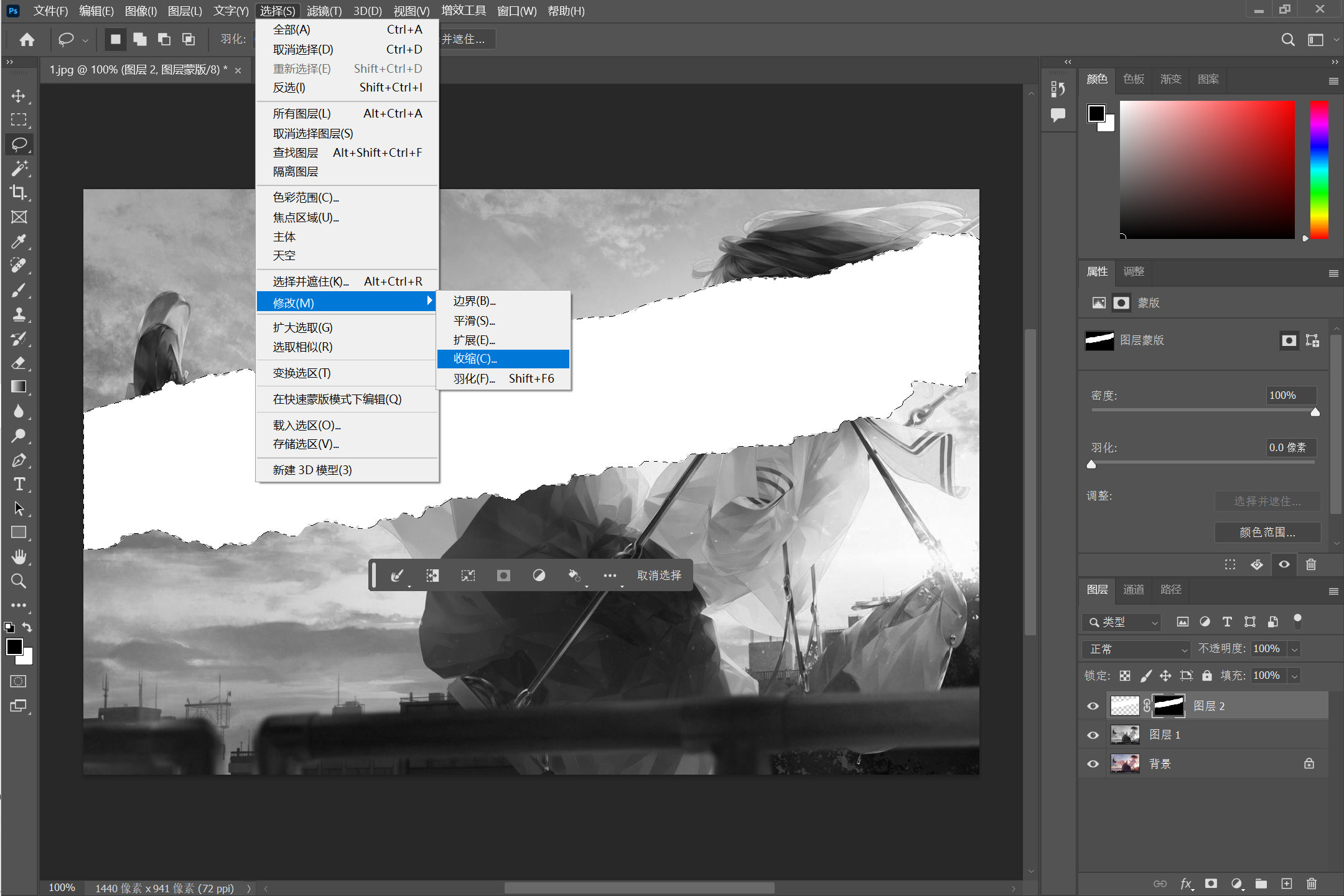The image size is (1344, 896).
Task: Select the Eyedropper tool
Action: point(19,241)
